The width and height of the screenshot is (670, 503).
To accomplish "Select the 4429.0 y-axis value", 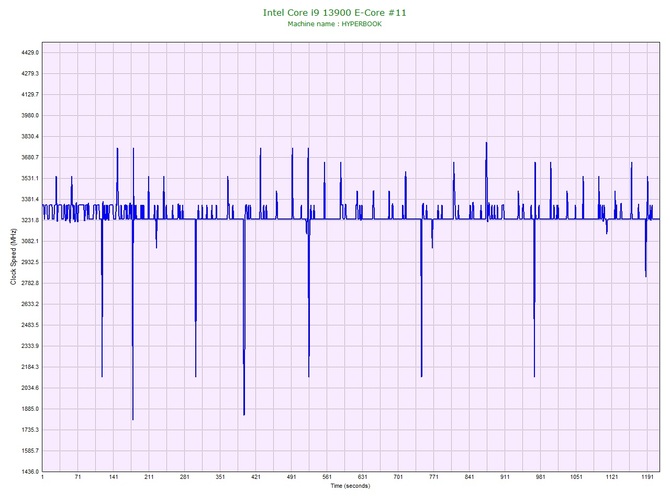I will 30,53.
